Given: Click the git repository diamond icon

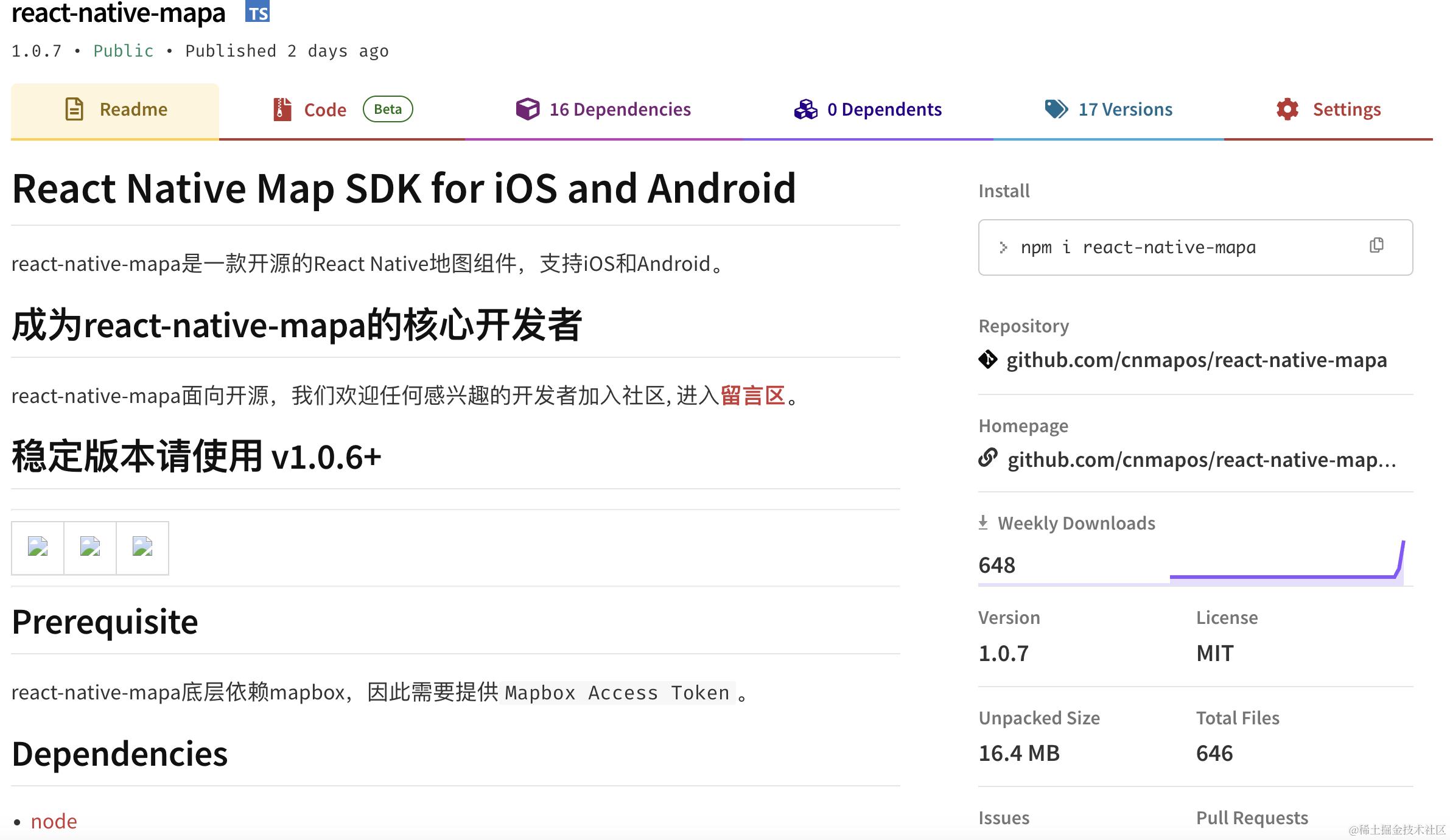Looking at the screenshot, I should coord(988,360).
